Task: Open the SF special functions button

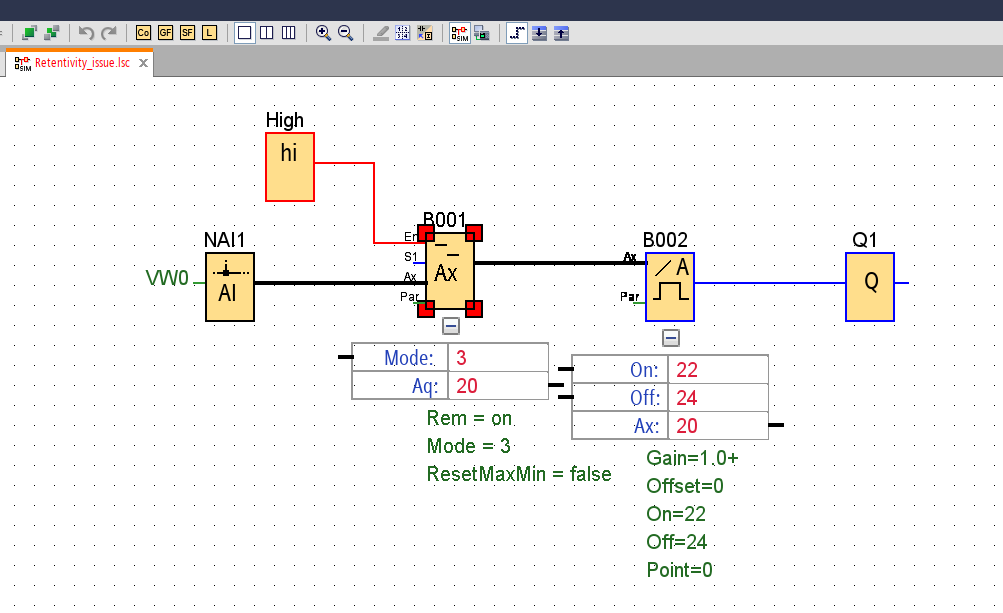Action: coord(187,33)
